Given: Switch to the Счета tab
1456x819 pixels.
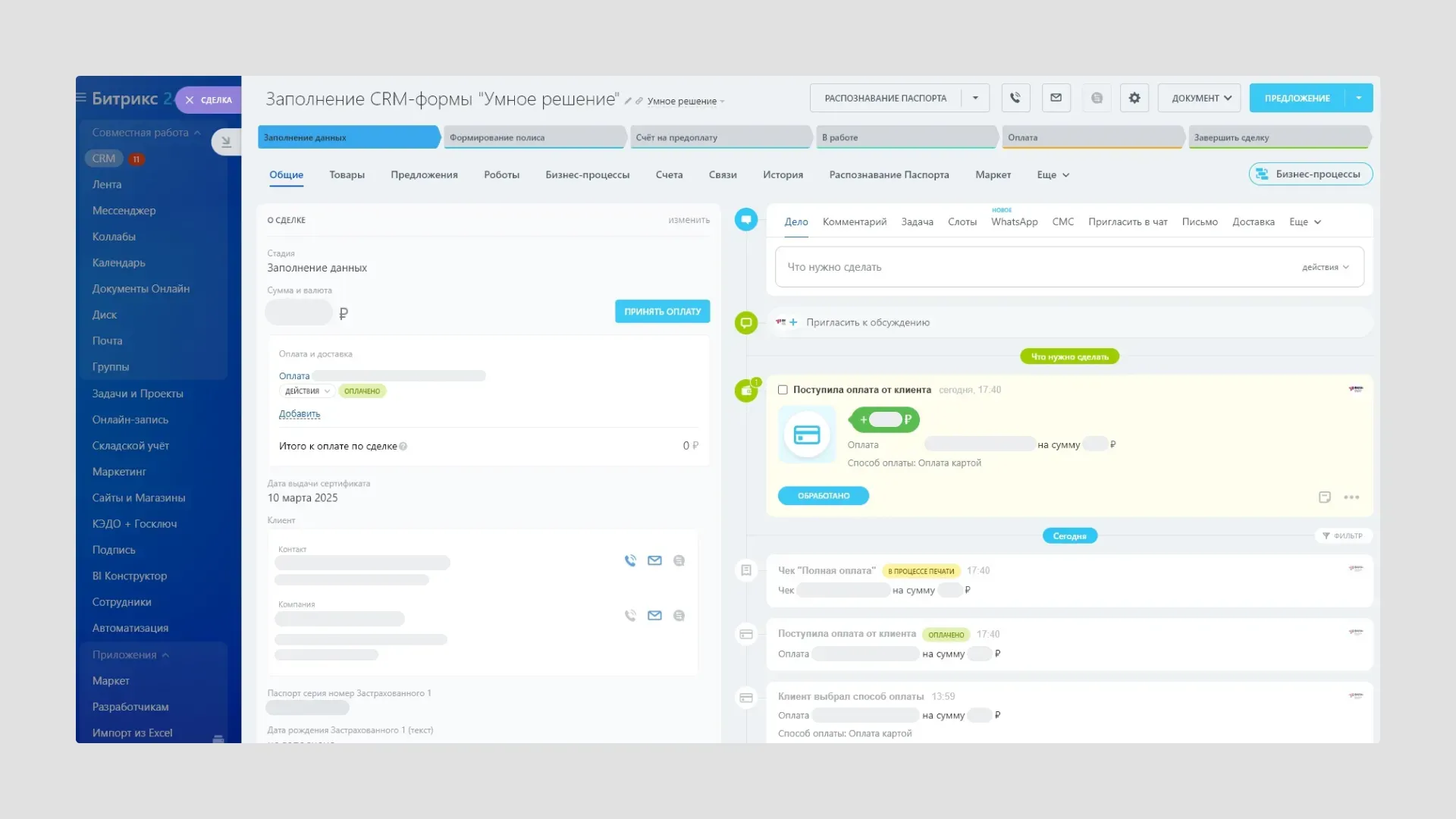Looking at the screenshot, I should (x=669, y=174).
